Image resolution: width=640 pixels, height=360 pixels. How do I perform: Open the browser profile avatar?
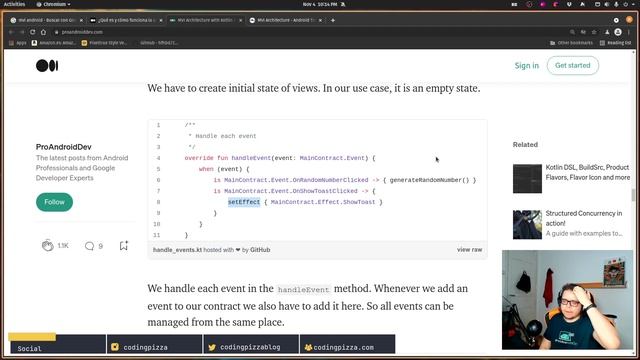[x=618, y=32]
